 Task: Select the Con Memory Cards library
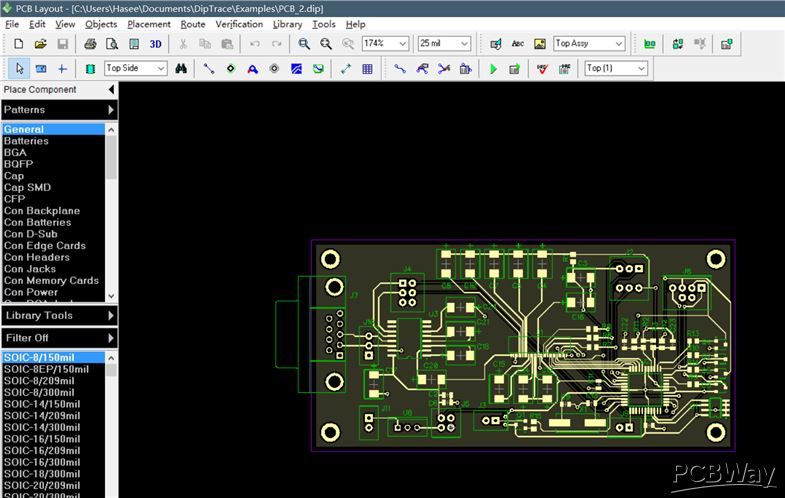(53, 281)
